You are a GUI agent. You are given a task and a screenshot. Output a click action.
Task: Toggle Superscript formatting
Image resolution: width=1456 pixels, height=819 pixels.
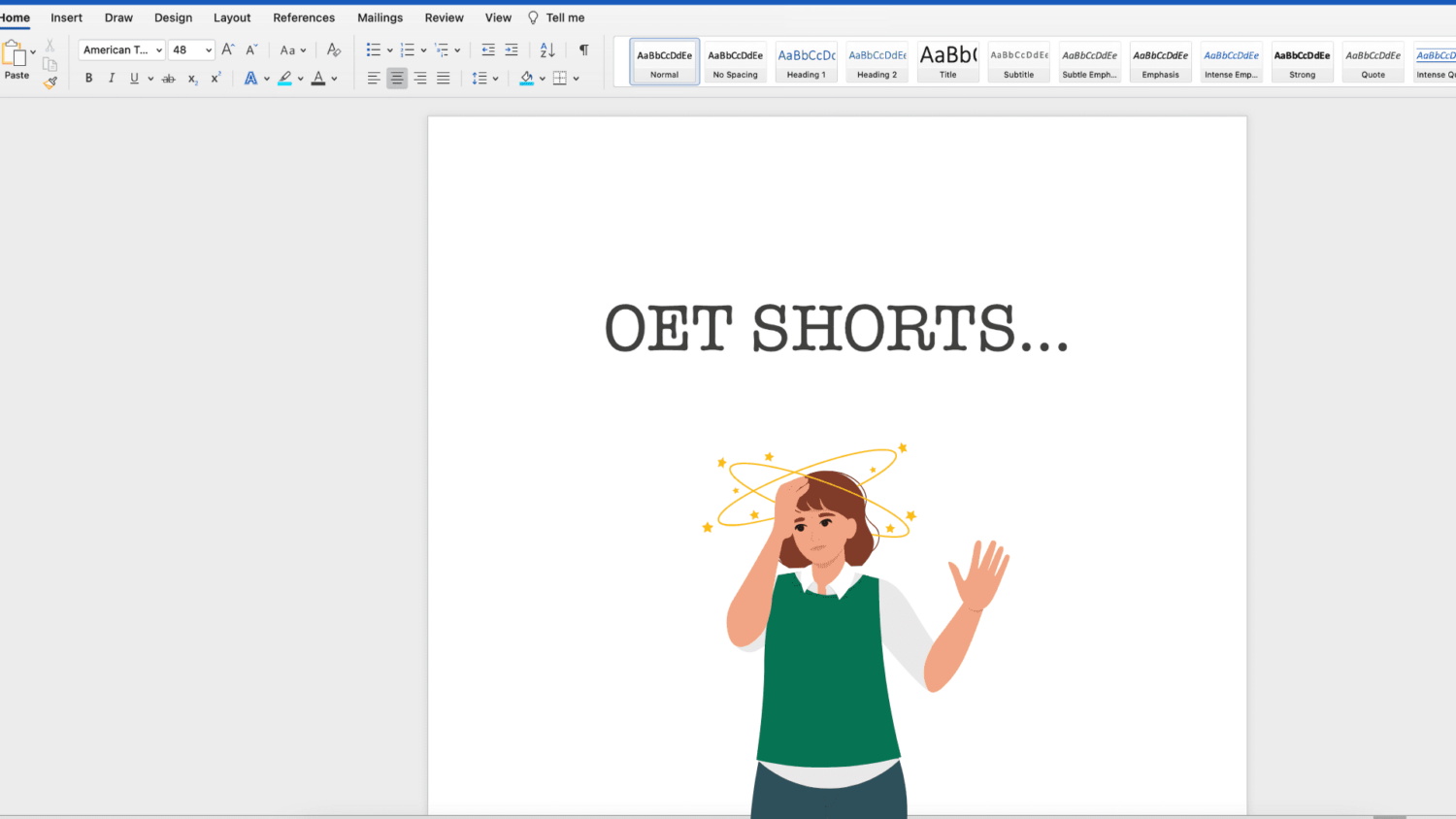(x=215, y=78)
